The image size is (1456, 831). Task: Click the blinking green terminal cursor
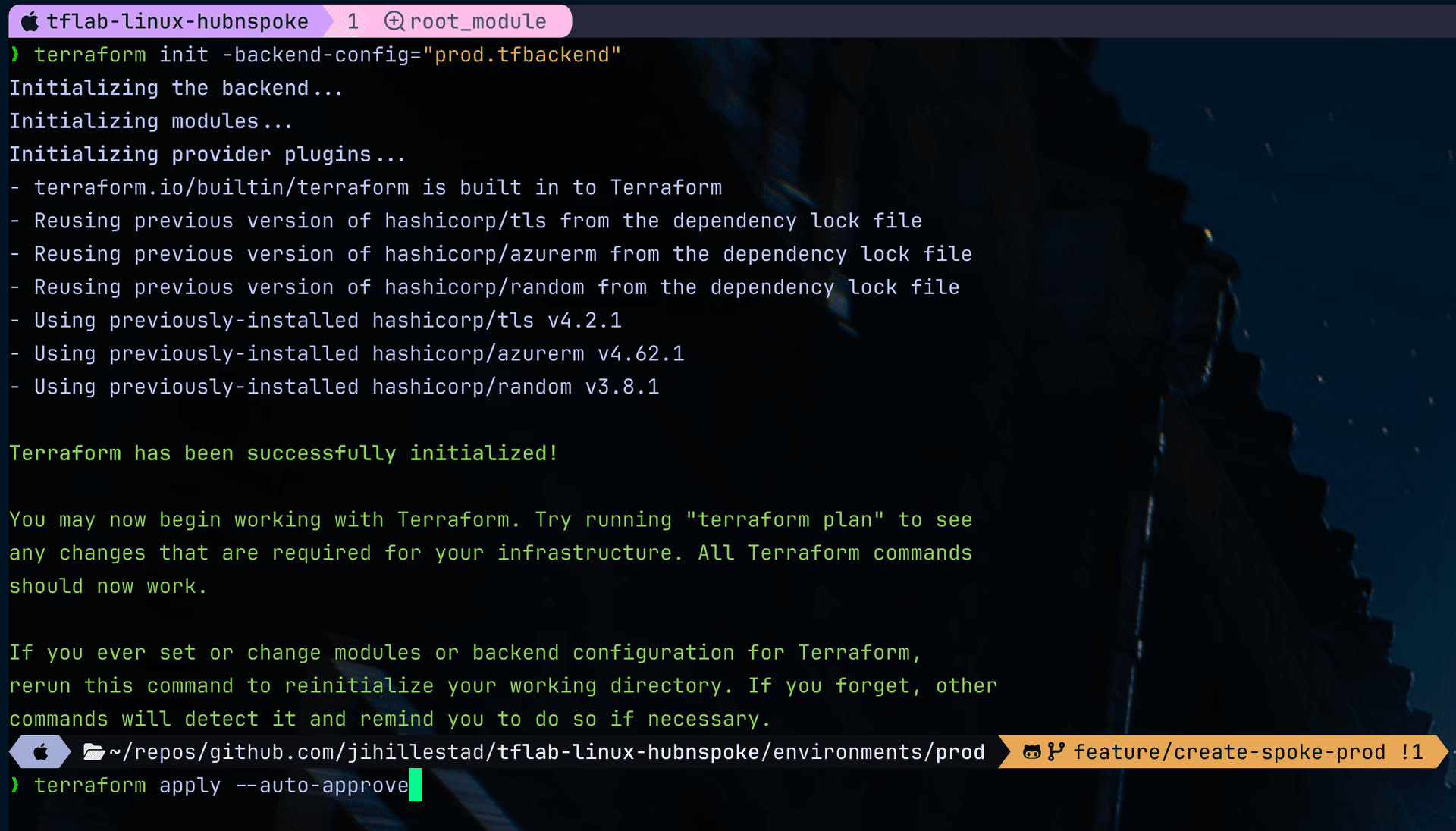tap(416, 786)
